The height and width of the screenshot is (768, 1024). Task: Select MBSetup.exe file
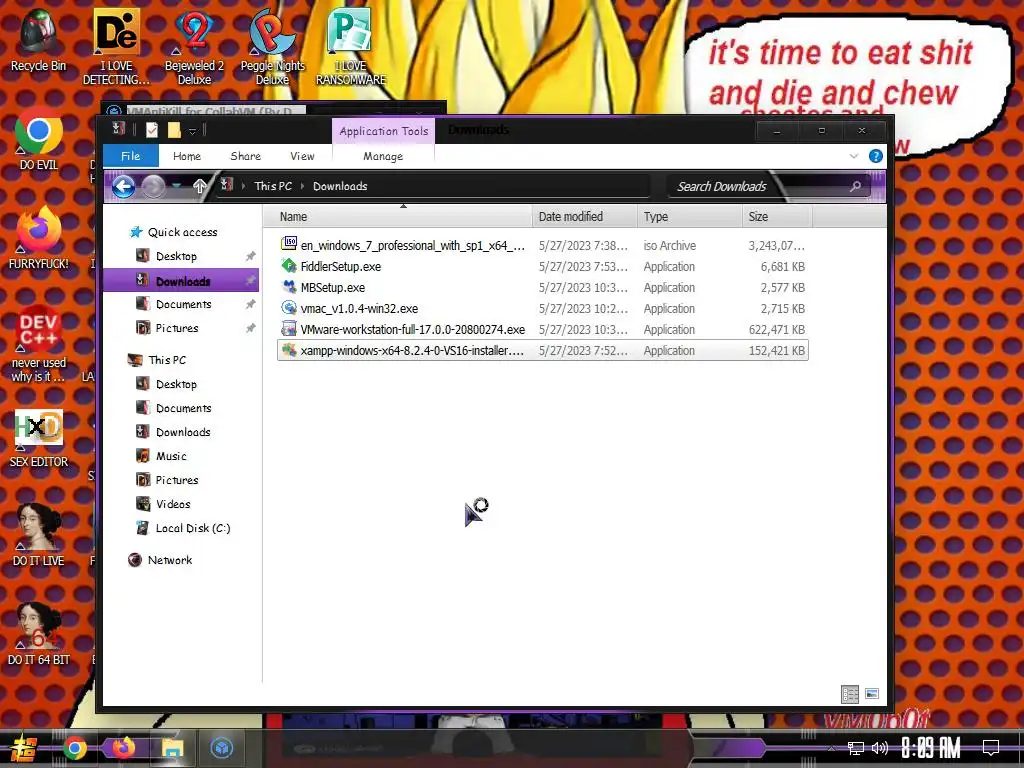543,287
